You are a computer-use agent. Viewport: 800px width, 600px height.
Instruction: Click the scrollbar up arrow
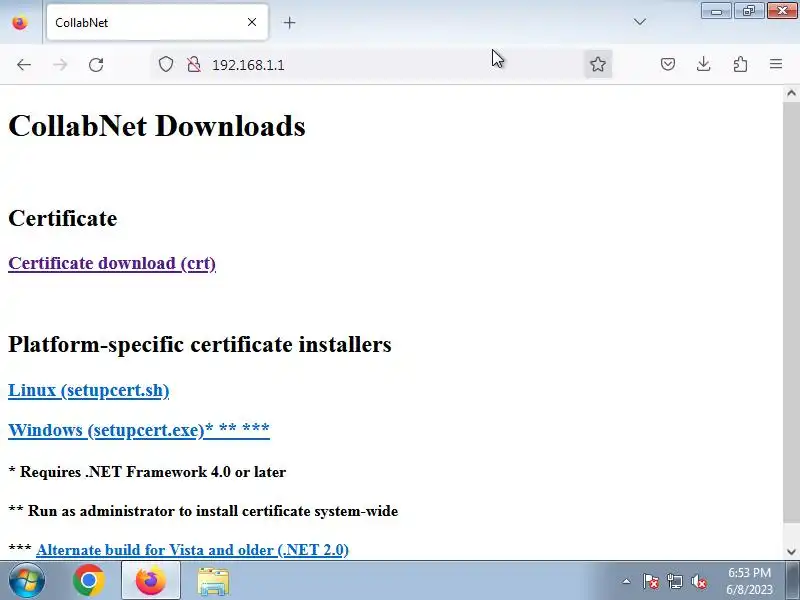tap(791, 93)
